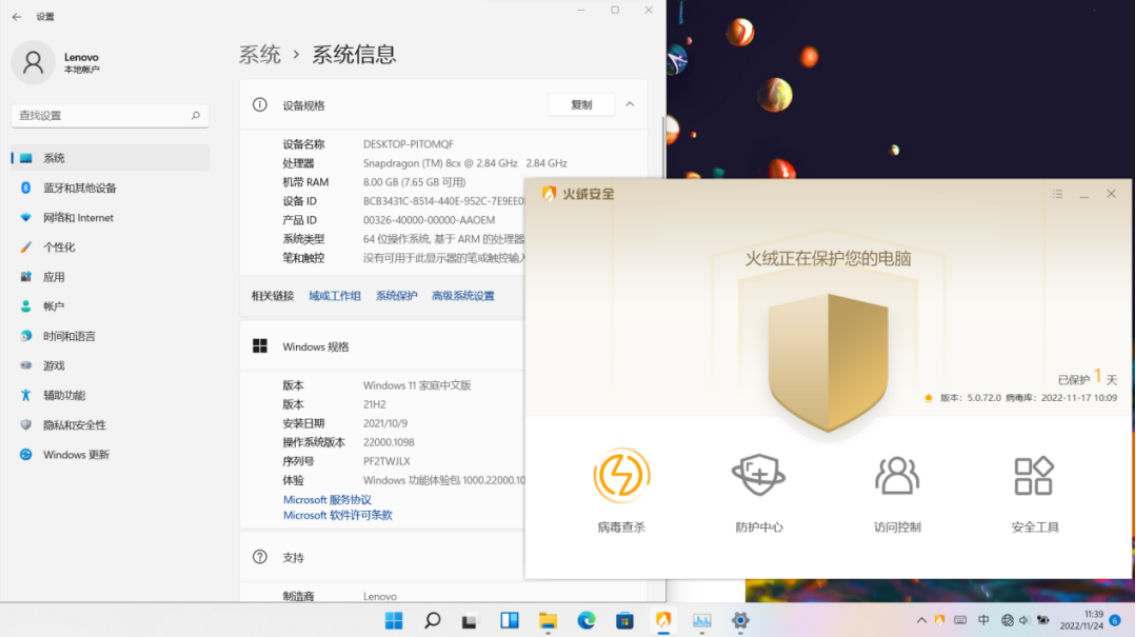1136x637 pixels.
Task: Click the processor Snapdragon (TM) 8cx text
Action: 464,163
